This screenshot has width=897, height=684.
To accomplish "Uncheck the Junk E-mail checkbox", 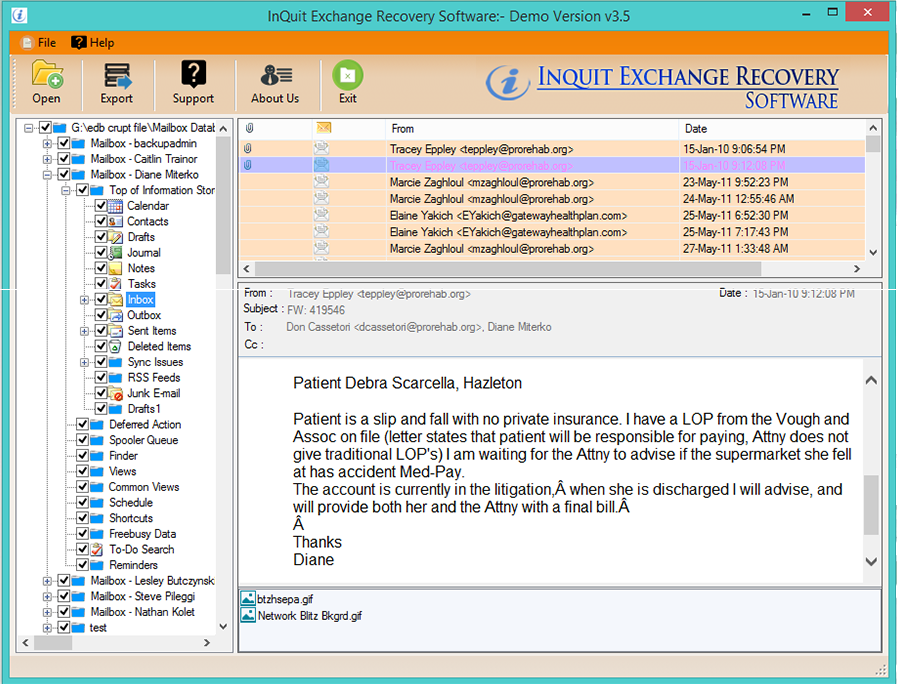I will [100, 392].
